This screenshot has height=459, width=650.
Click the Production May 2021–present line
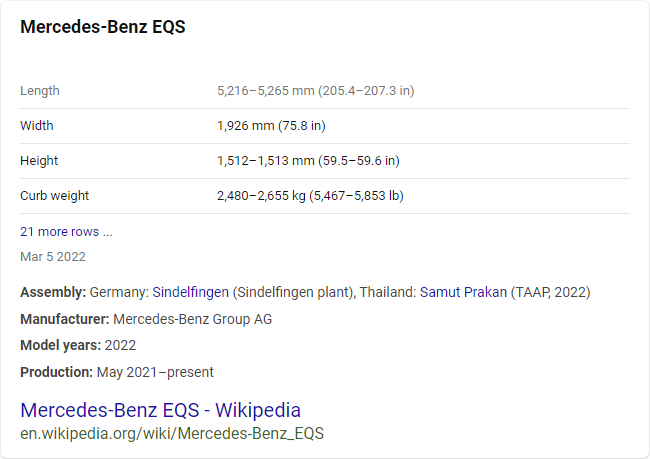coord(117,372)
